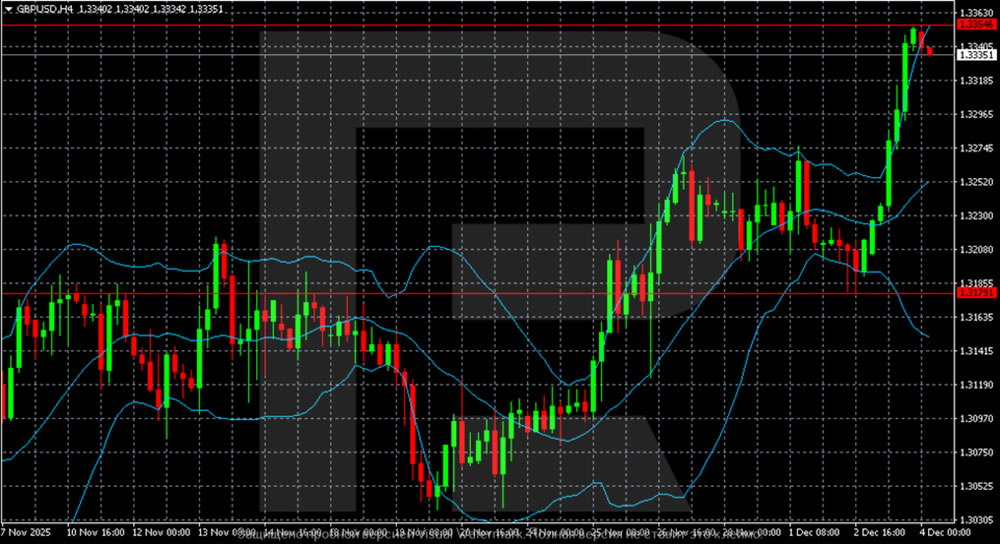Click the 4 Dec 00:00 time label
The image size is (1000, 544).
pyautogui.click(x=945, y=532)
